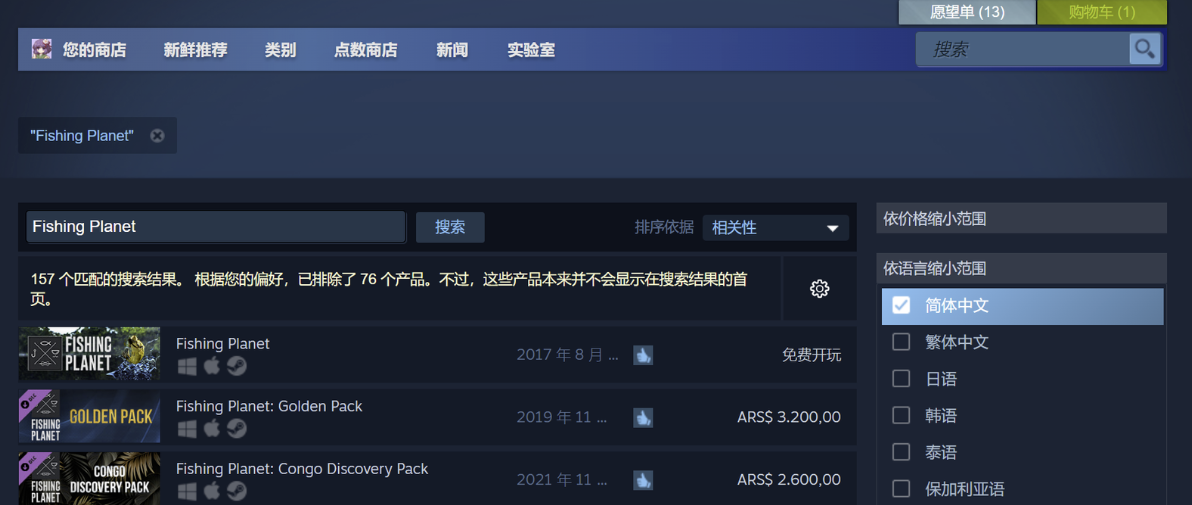The width and height of the screenshot is (1192, 505).
Task: Click thumbs-up review icon for Golden Pack
Action: pyautogui.click(x=643, y=418)
